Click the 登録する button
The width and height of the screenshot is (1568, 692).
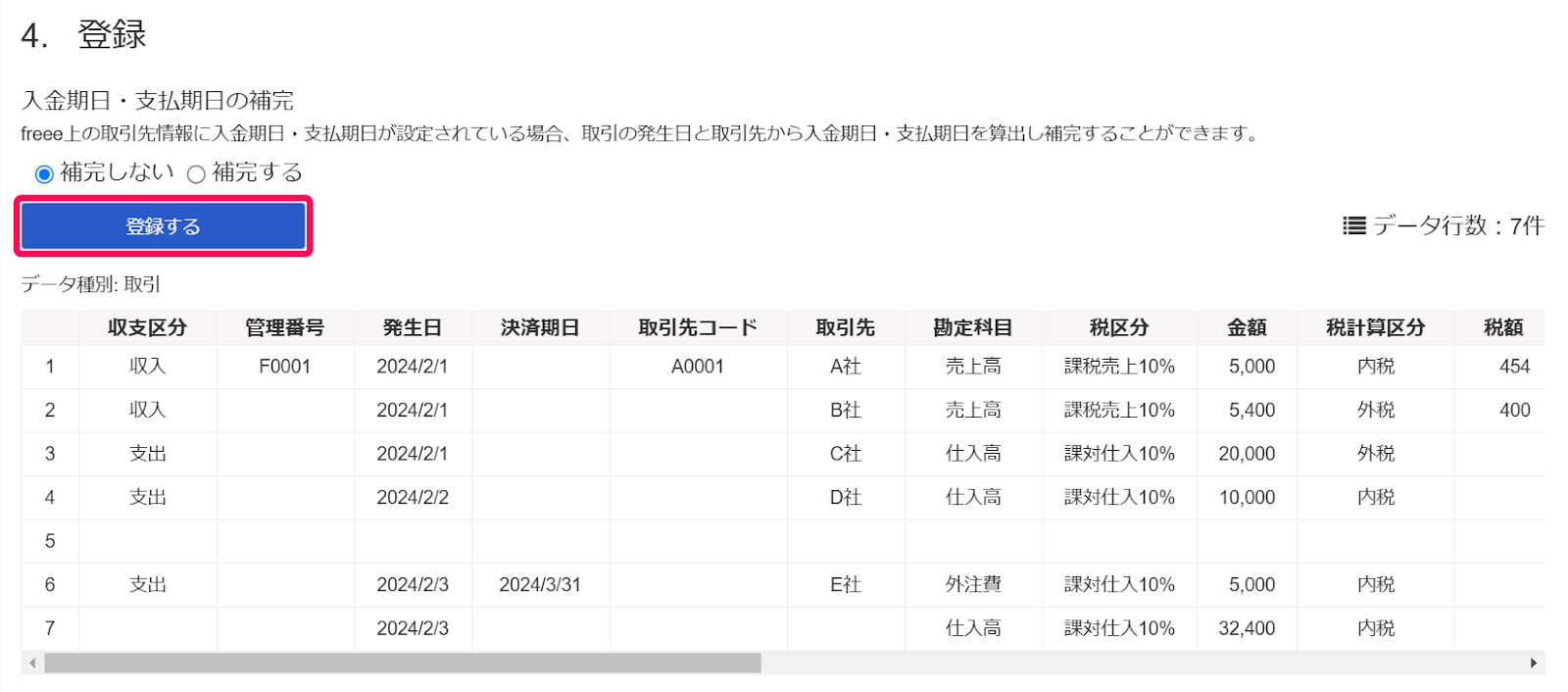click(x=163, y=226)
